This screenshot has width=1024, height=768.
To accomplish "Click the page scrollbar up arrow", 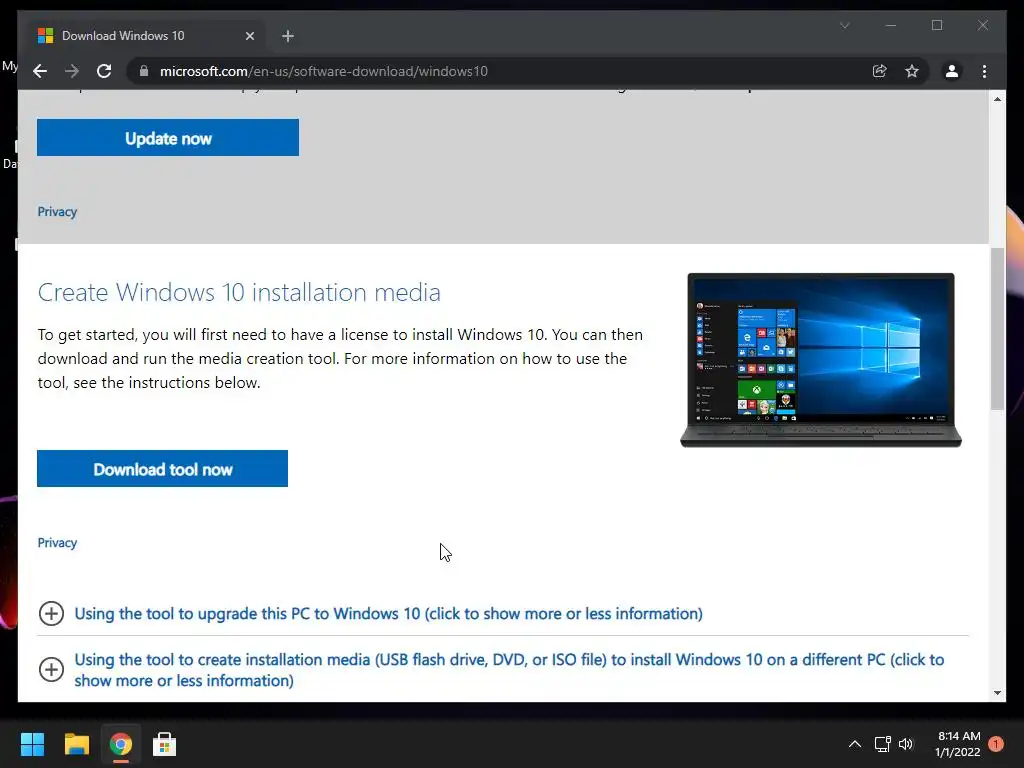I will tap(997, 99).
